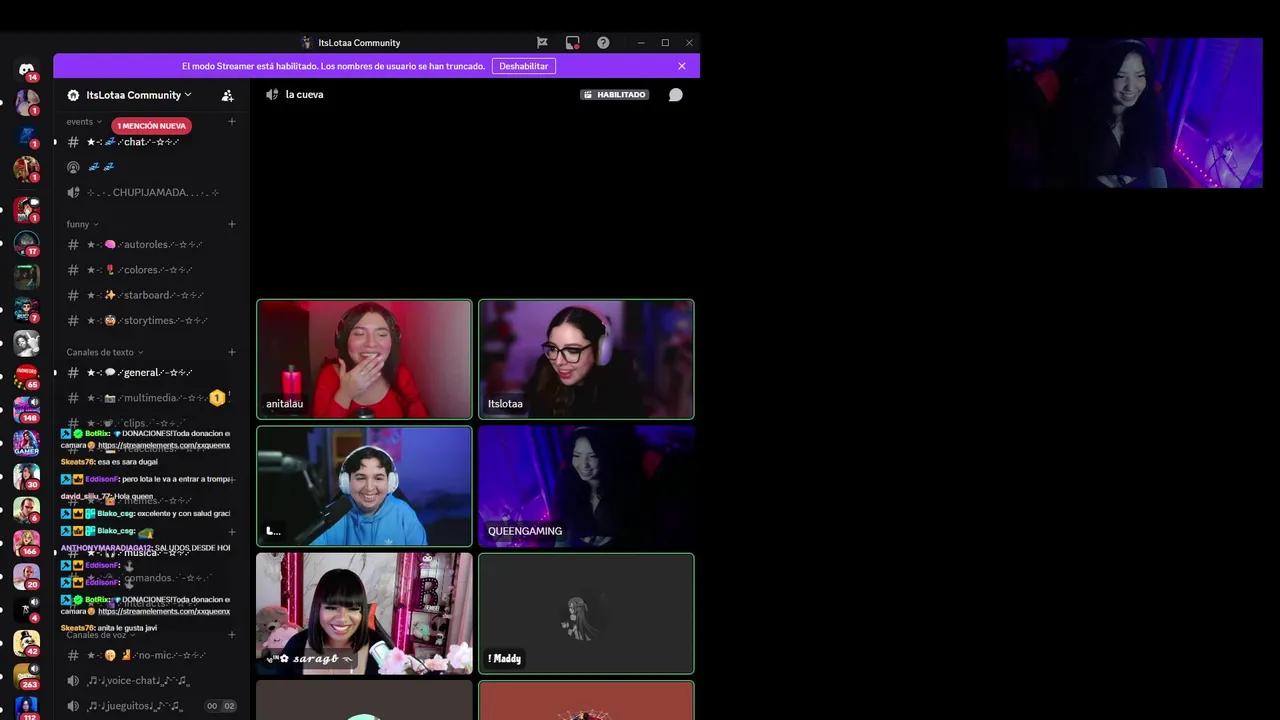Viewport: 1280px width, 720px height.
Task: Select the server icon with badge 17
Action: coord(27,243)
